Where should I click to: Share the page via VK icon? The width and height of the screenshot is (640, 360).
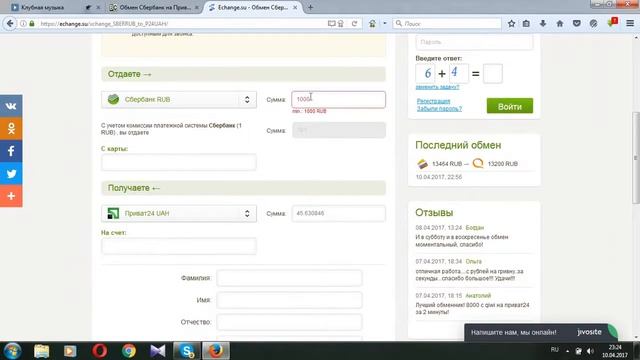(x=11, y=106)
